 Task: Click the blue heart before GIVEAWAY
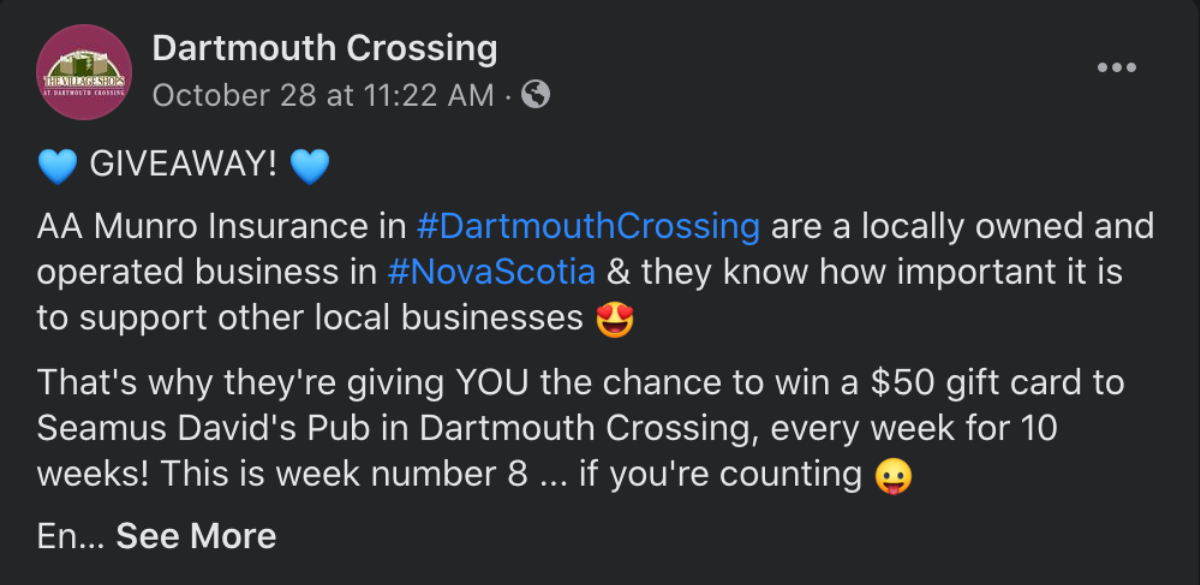click(57, 167)
